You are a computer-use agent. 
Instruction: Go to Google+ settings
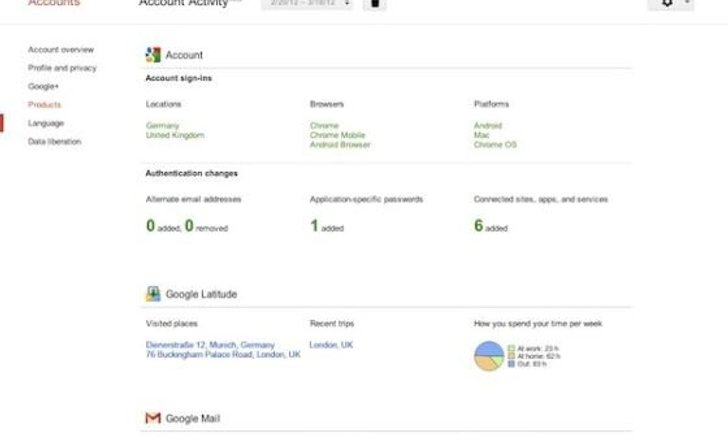(43, 86)
